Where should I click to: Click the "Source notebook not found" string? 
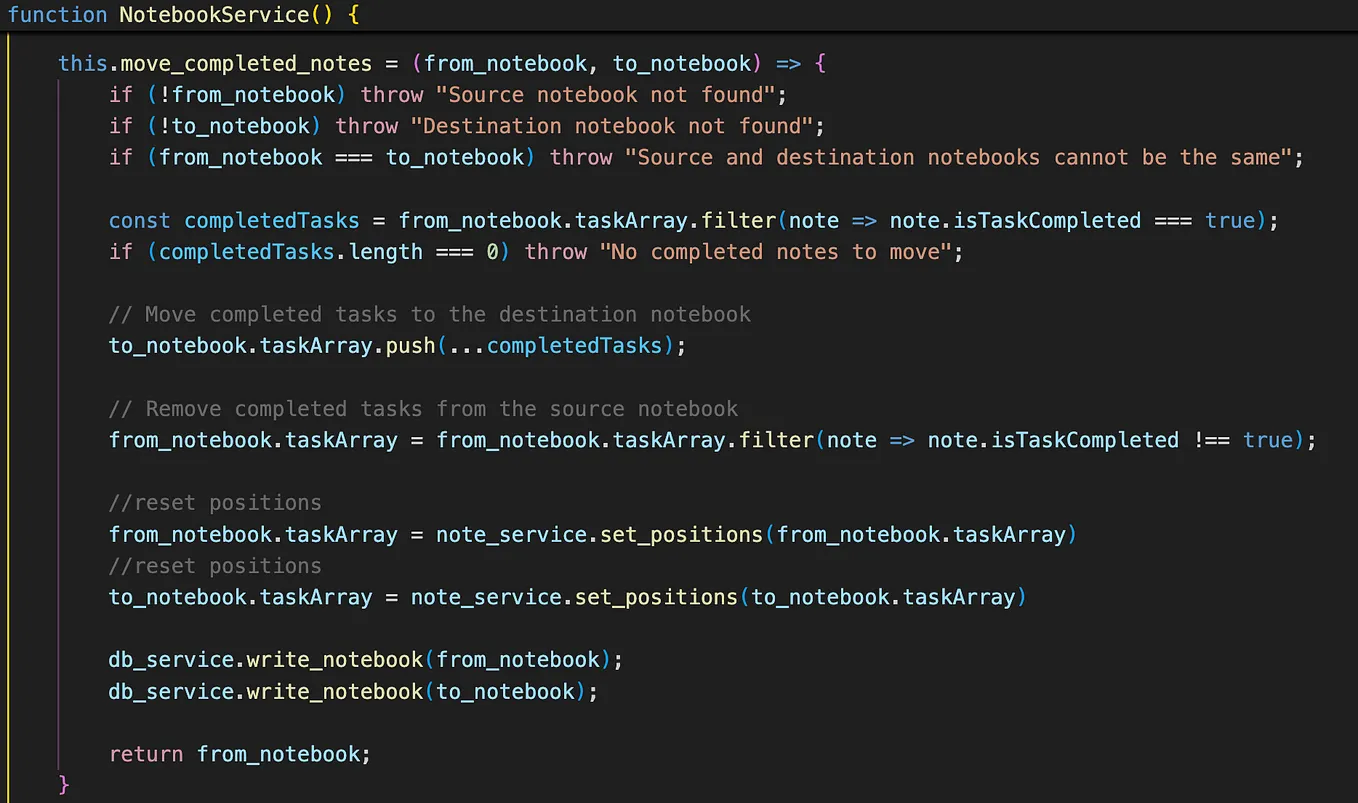[605, 95]
